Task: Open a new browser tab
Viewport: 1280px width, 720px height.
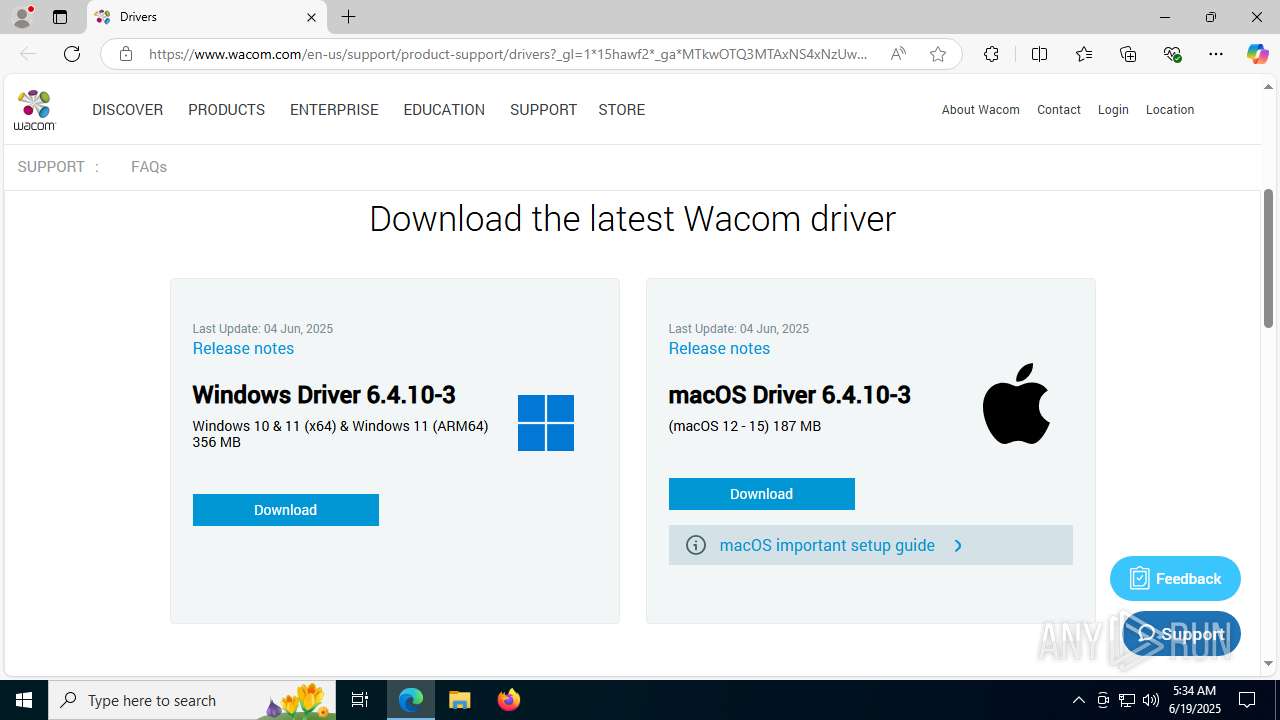Action: click(348, 17)
